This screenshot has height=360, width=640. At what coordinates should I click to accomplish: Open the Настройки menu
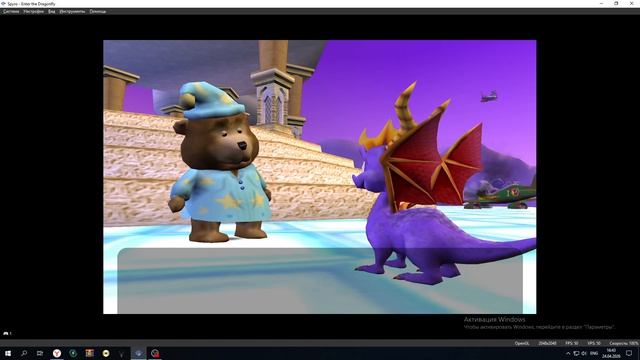[33, 11]
